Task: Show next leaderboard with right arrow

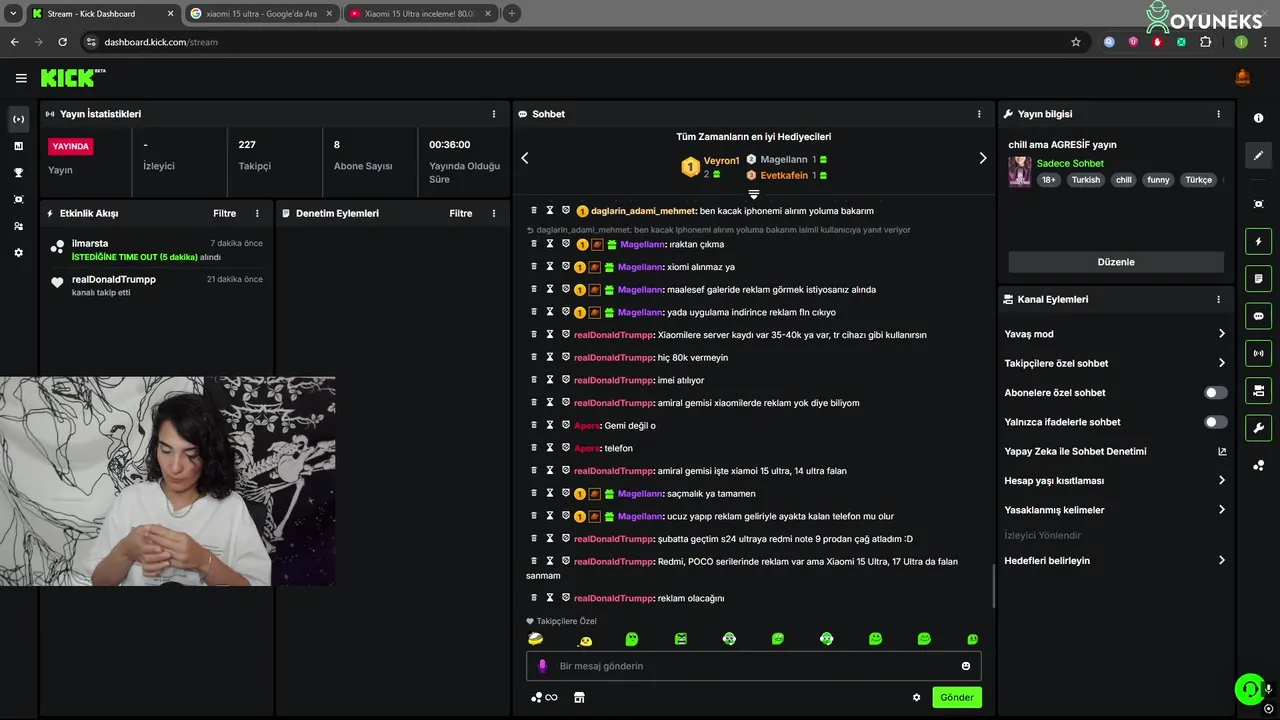Action: (983, 158)
